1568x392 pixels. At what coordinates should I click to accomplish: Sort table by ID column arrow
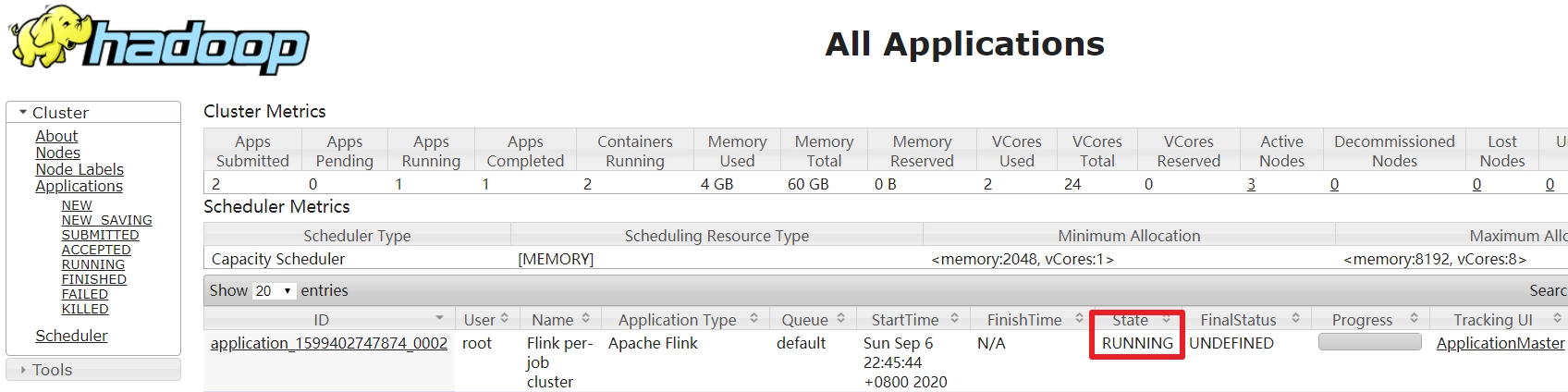439,319
